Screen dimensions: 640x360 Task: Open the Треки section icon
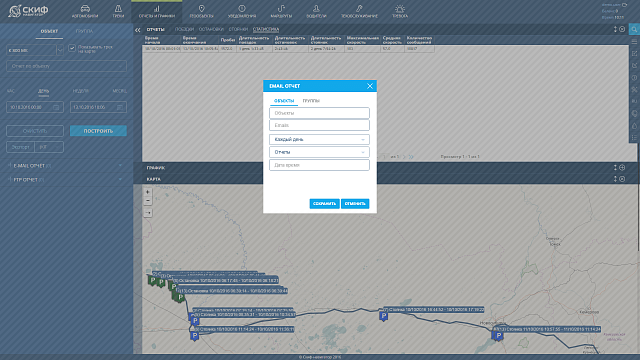[x=118, y=11]
